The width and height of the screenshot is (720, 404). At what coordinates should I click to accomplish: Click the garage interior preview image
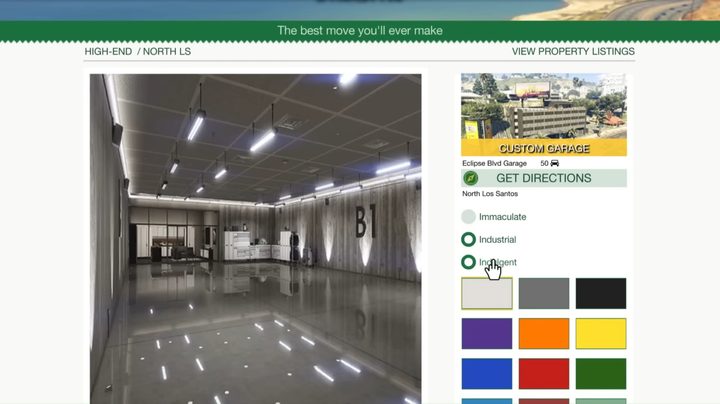(255, 239)
